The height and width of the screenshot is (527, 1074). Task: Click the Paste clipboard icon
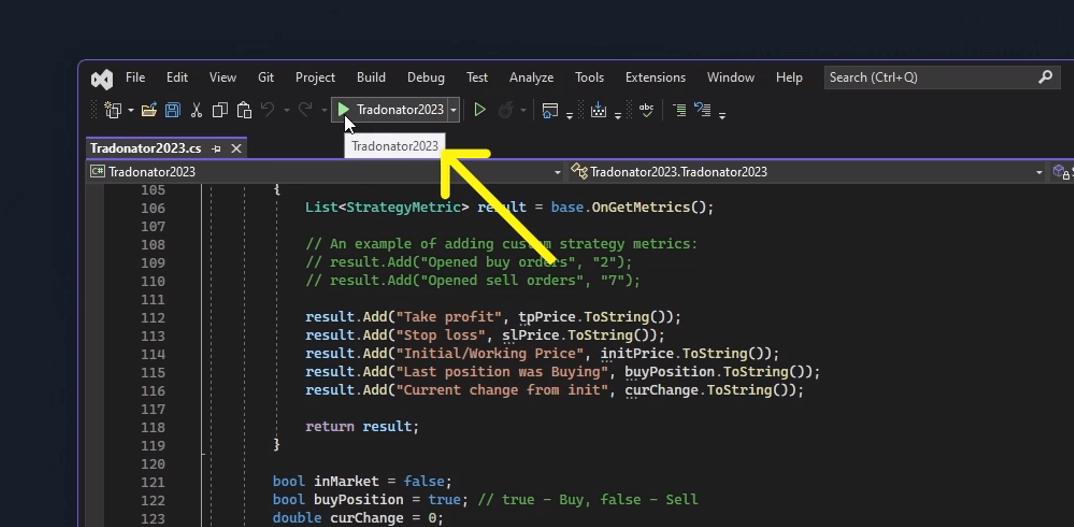click(x=243, y=110)
